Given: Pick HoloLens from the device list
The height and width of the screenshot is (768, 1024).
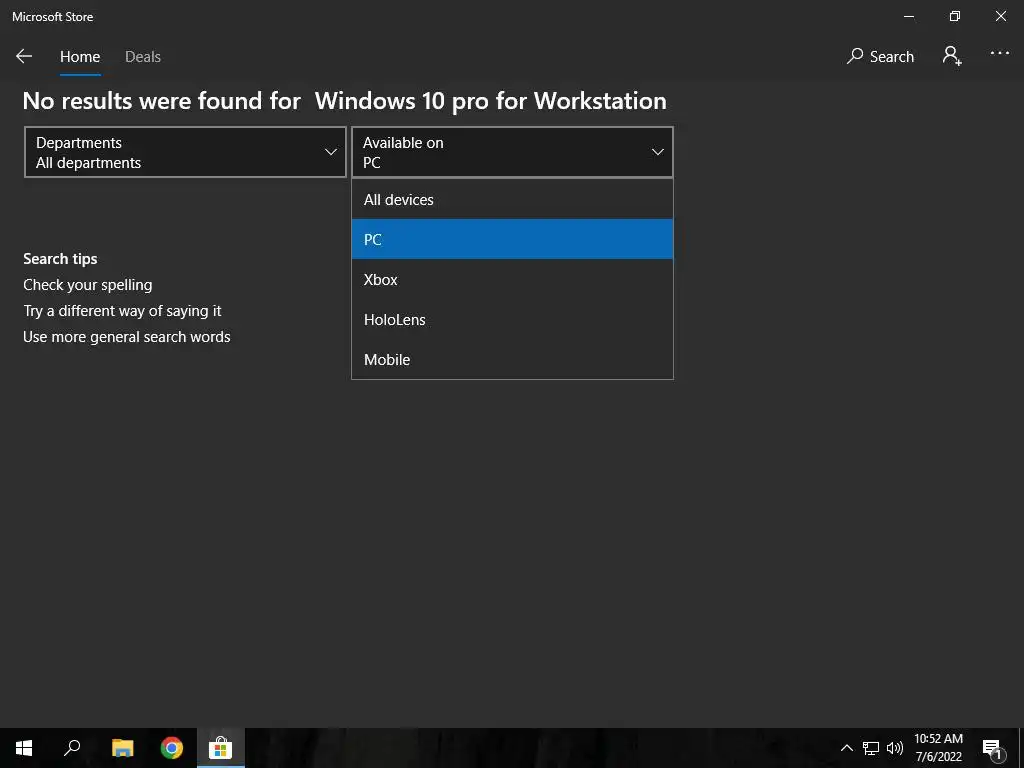Looking at the screenshot, I should point(512,319).
